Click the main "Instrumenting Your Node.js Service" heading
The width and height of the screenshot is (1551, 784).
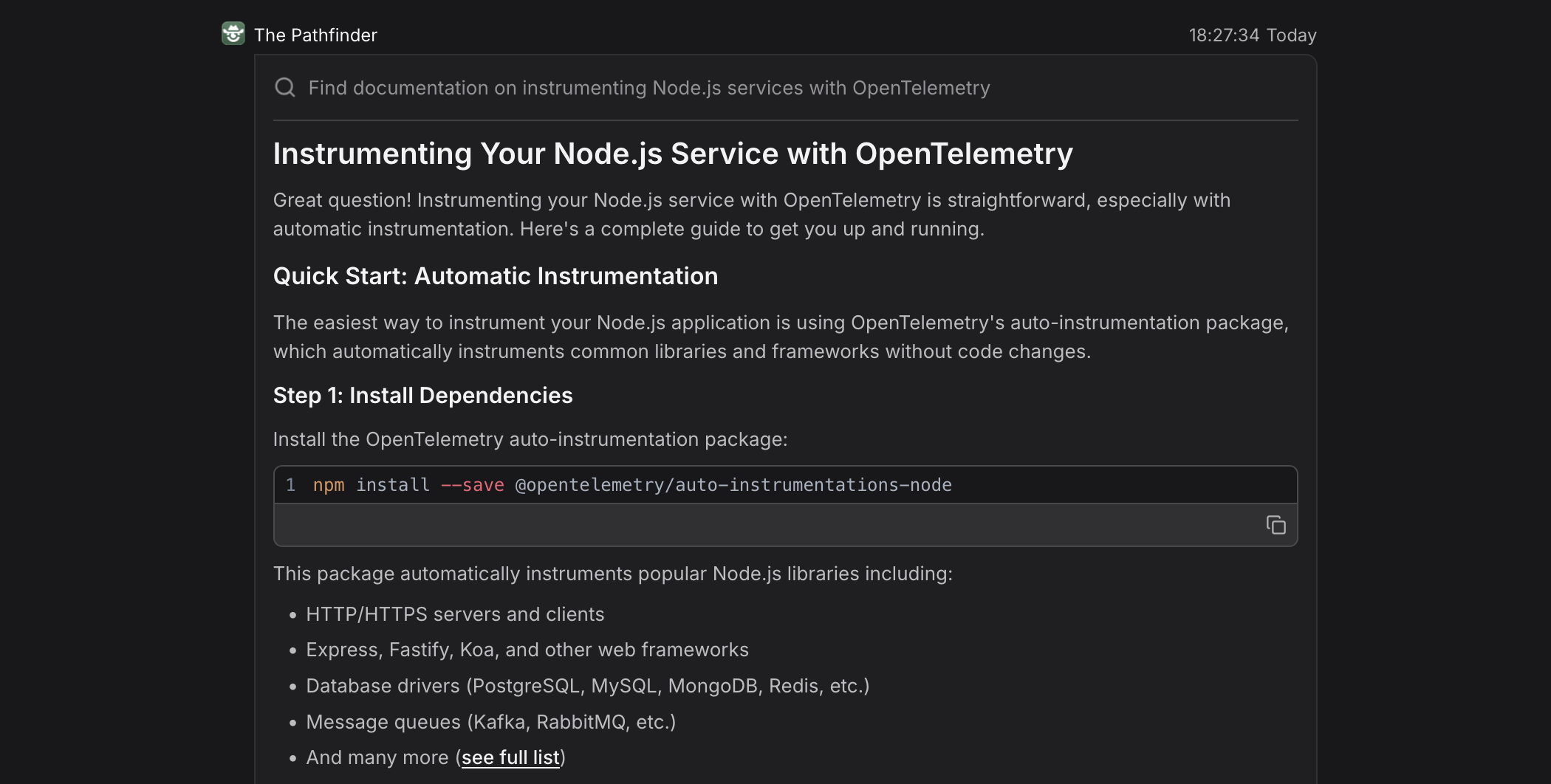[673, 154]
